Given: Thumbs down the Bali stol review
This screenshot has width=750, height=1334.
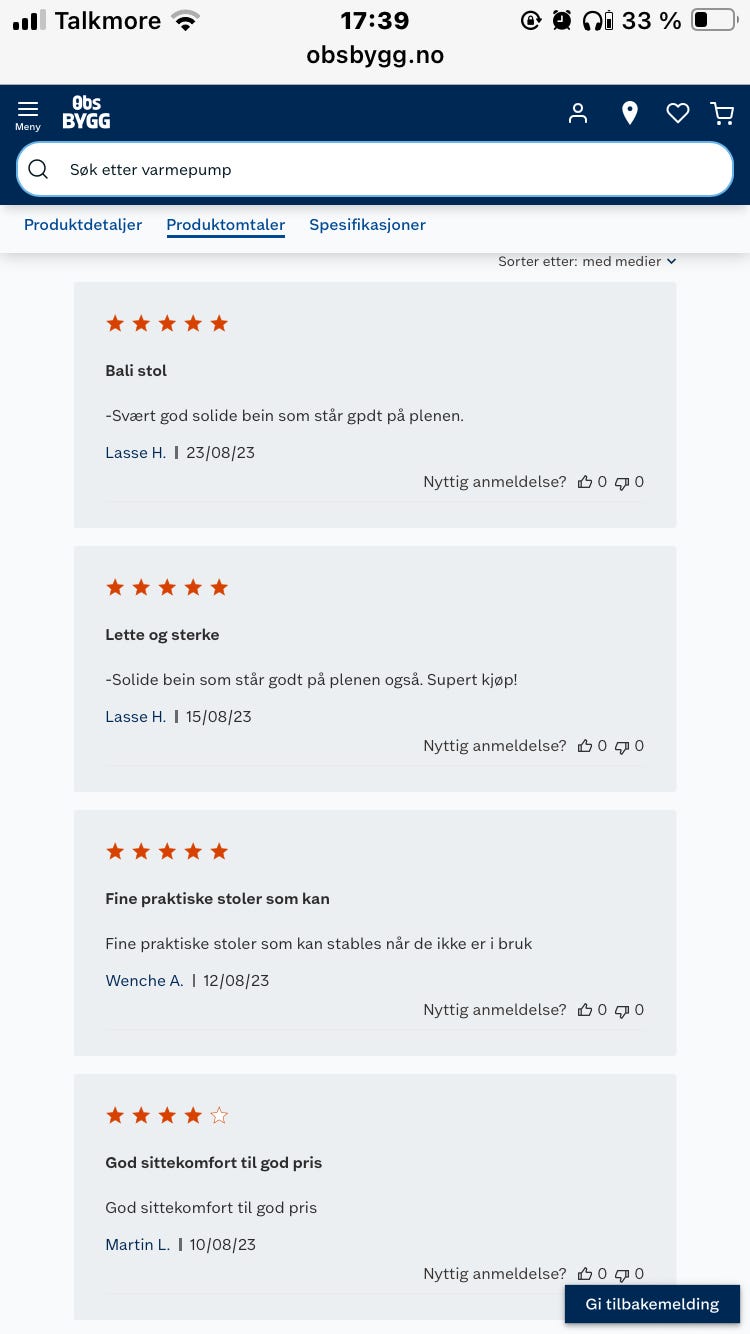Looking at the screenshot, I should (622, 483).
